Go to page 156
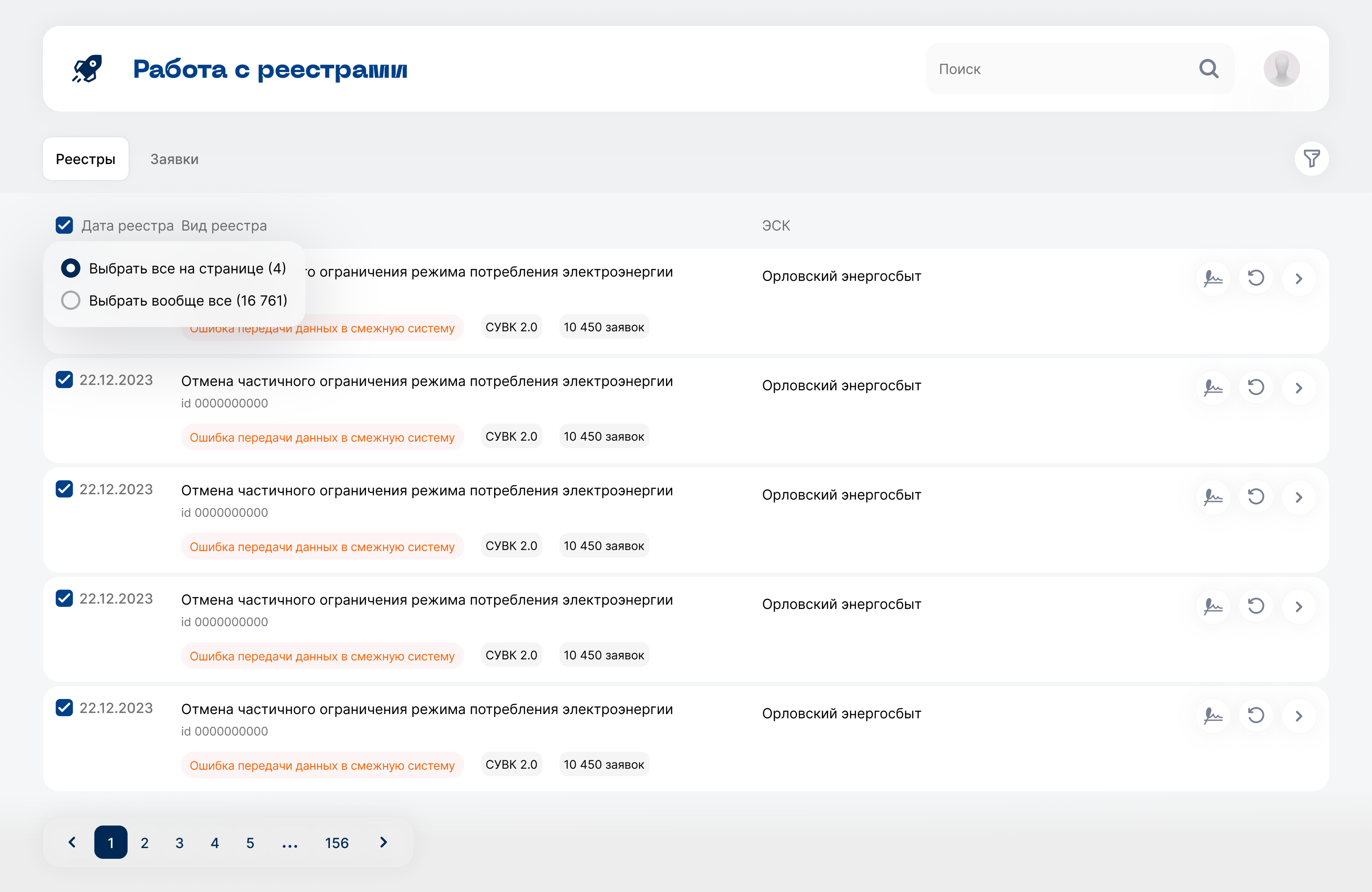 [337, 843]
